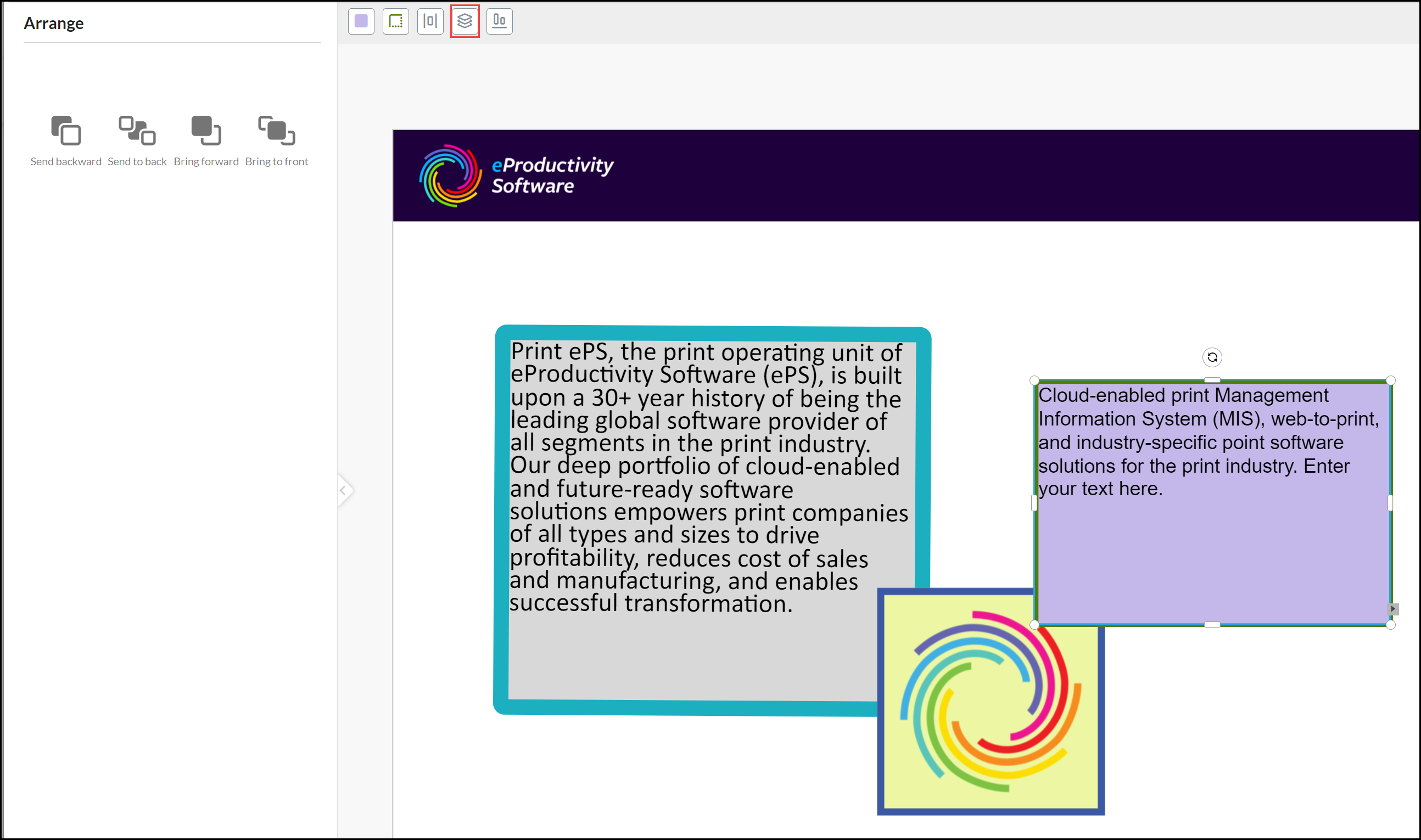Click the overflow arrow on purple text box
Viewport: 1421px width, 840px height.
1392,609
